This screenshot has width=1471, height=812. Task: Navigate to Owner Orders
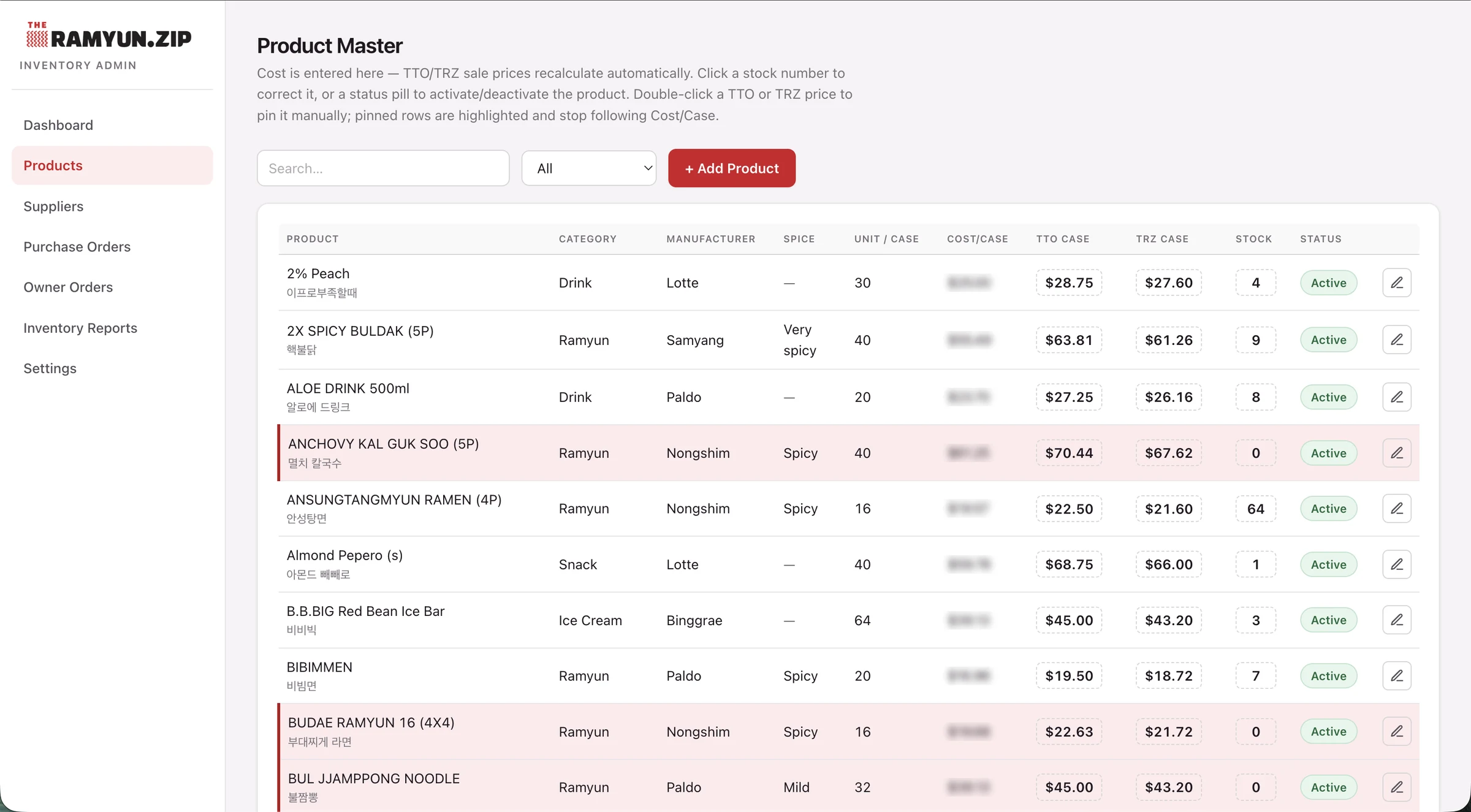click(112, 287)
